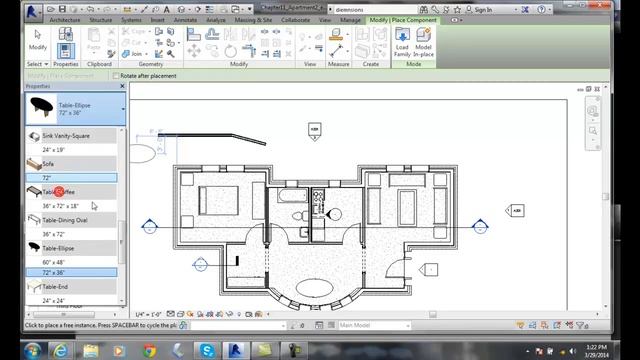Screen dimensions: 640x360
Task: Open the Annotate ribbon tab
Action: pos(185,20)
